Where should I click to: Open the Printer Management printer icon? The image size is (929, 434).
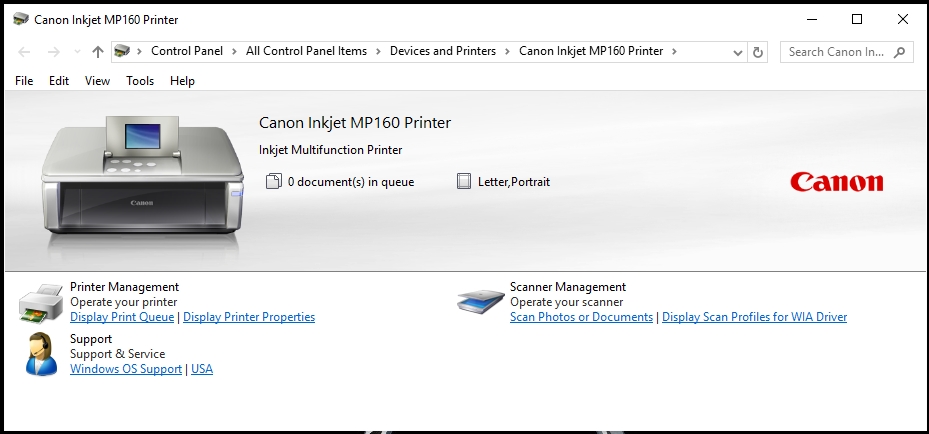[x=40, y=303]
